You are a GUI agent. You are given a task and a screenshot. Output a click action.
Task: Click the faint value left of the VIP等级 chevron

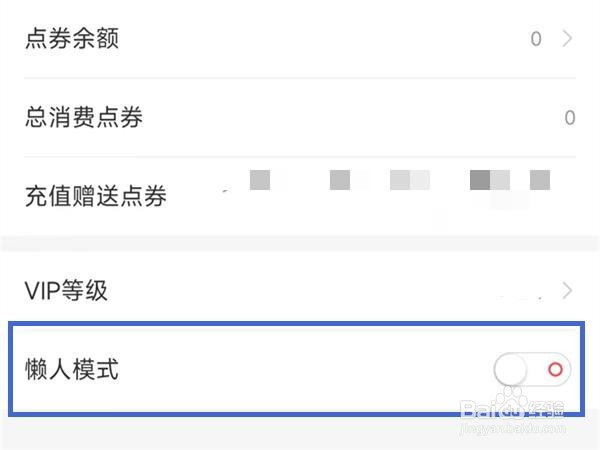(519, 297)
